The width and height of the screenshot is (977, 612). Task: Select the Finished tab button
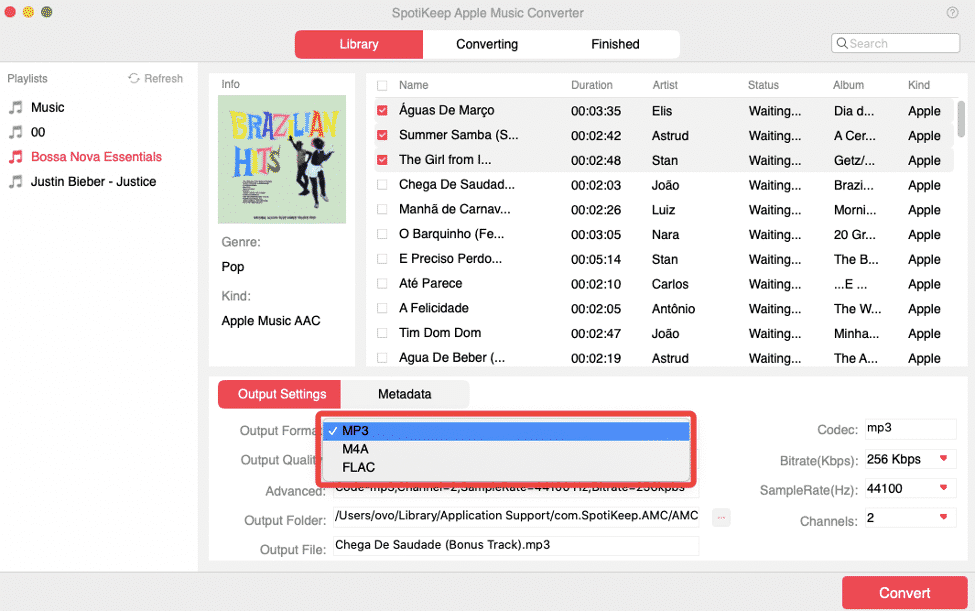pos(614,44)
